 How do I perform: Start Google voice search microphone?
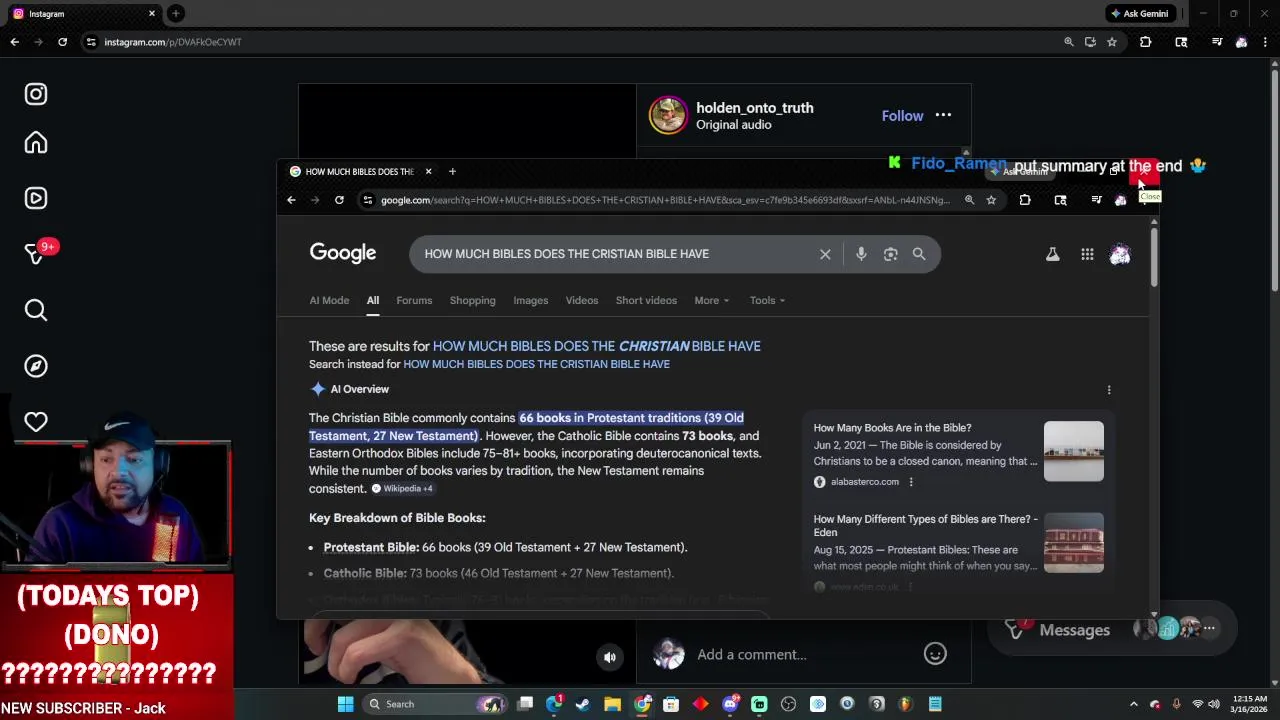tap(861, 254)
